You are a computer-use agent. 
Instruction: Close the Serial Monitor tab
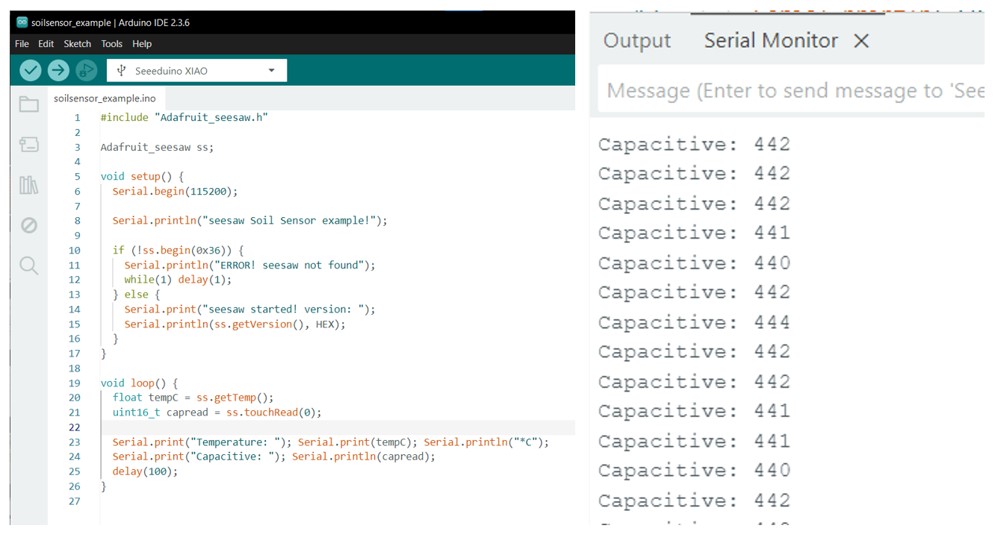pyautogui.click(x=861, y=41)
